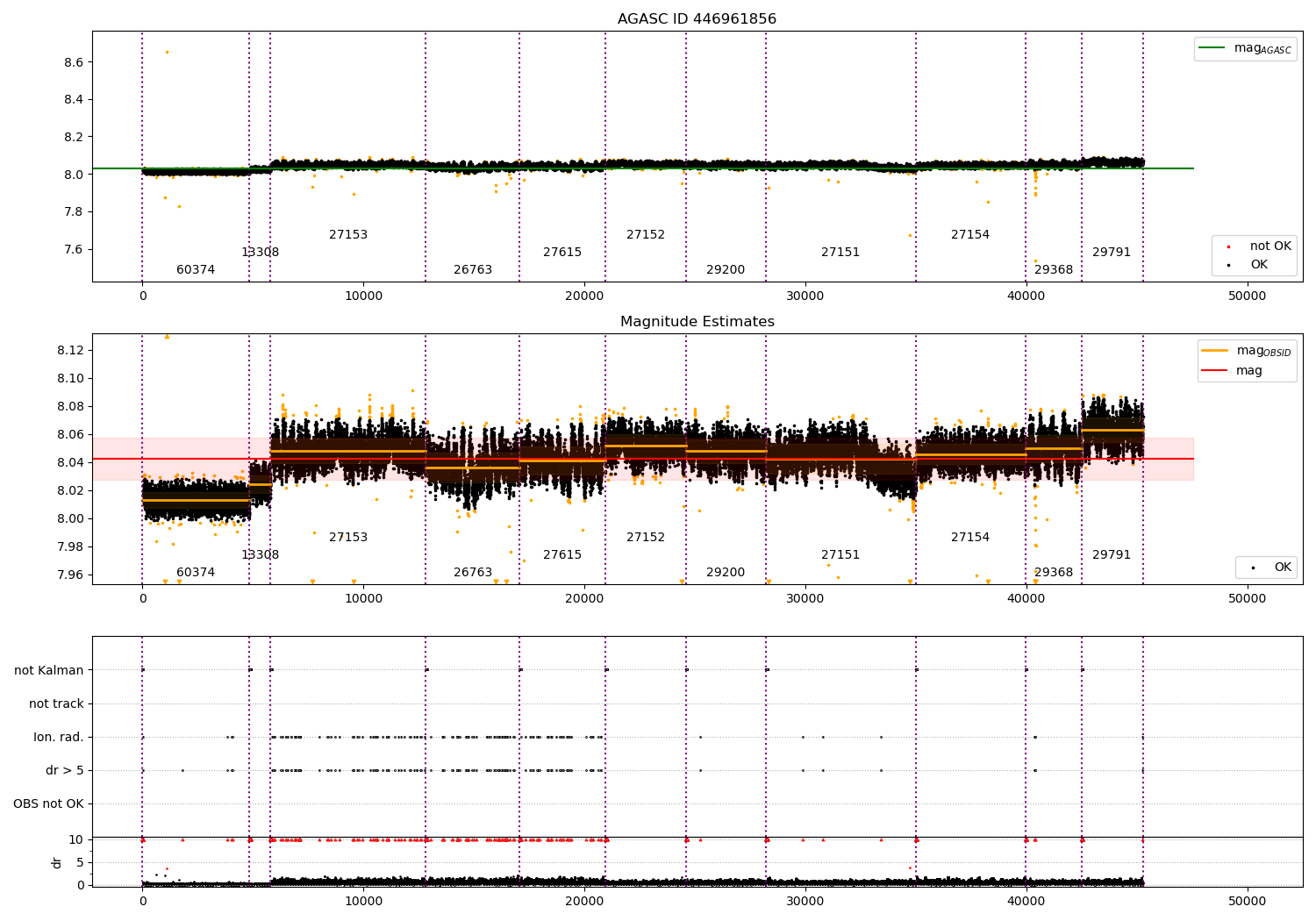Viewport: 1316px width, 921px height.
Task: Click the 7.98 y-axis tick label
Action: pyautogui.click(x=70, y=546)
